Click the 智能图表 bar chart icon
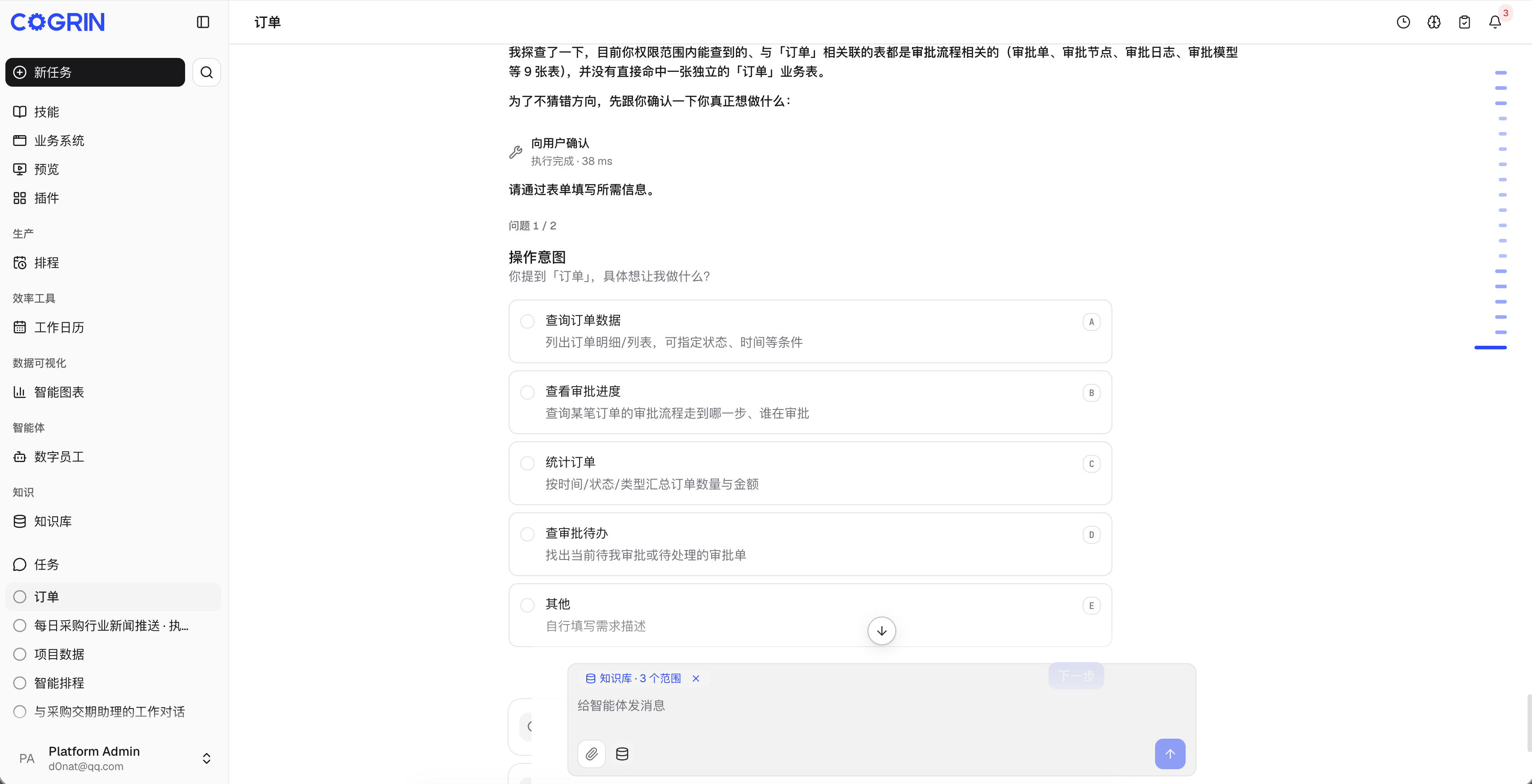The height and width of the screenshot is (784, 1532). [20, 392]
